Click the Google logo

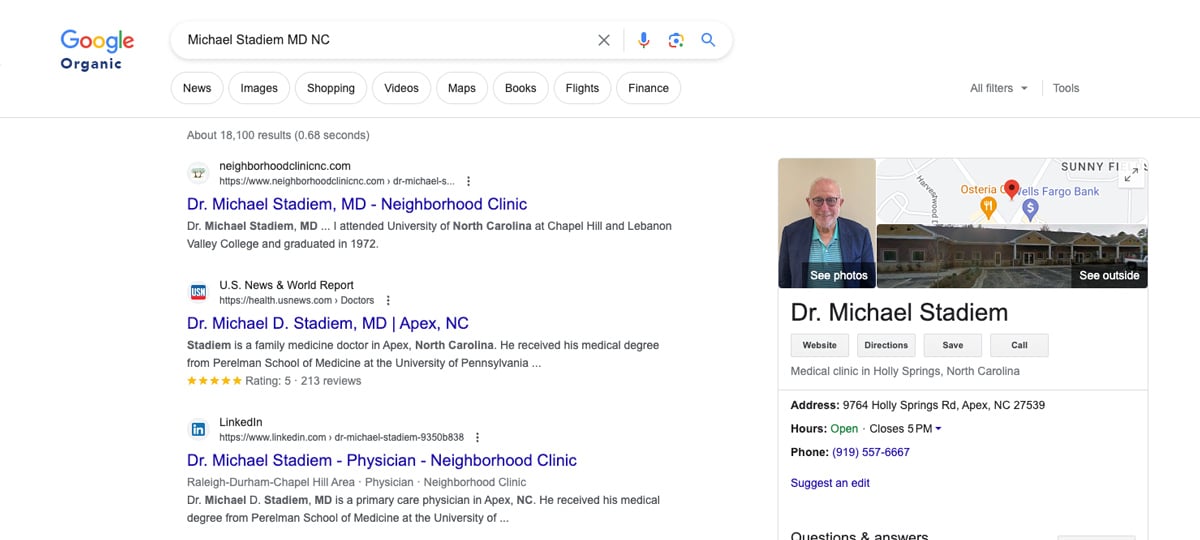[97, 41]
